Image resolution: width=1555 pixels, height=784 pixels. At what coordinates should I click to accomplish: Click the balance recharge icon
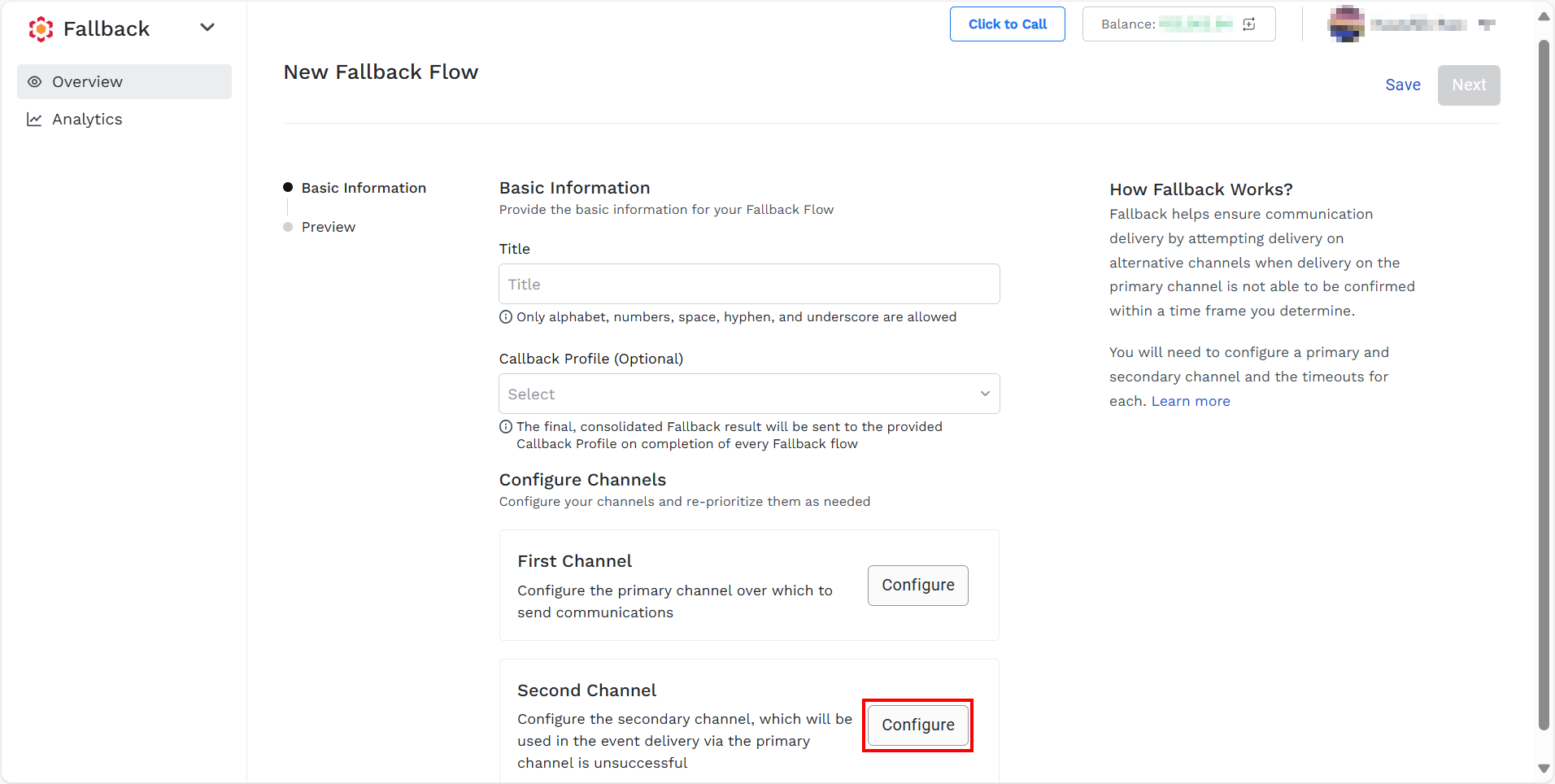pyautogui.click(x=1249, y=24)
